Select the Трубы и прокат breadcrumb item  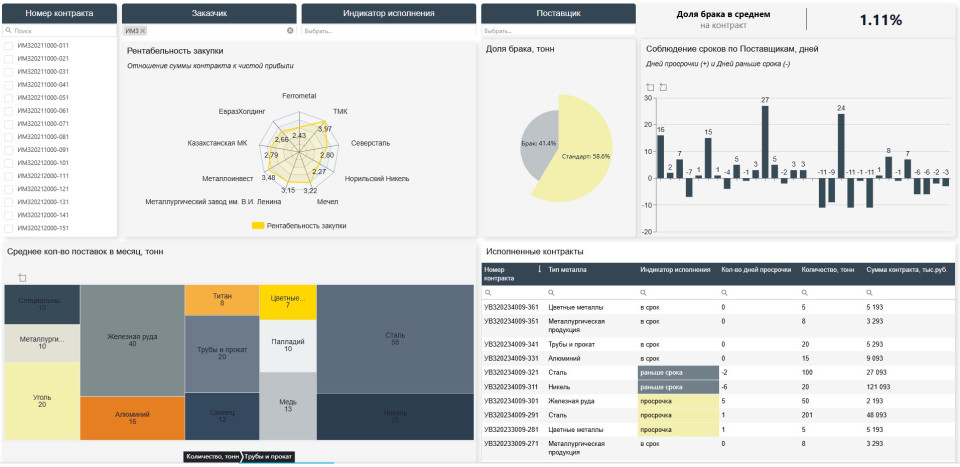coord(268,456)
